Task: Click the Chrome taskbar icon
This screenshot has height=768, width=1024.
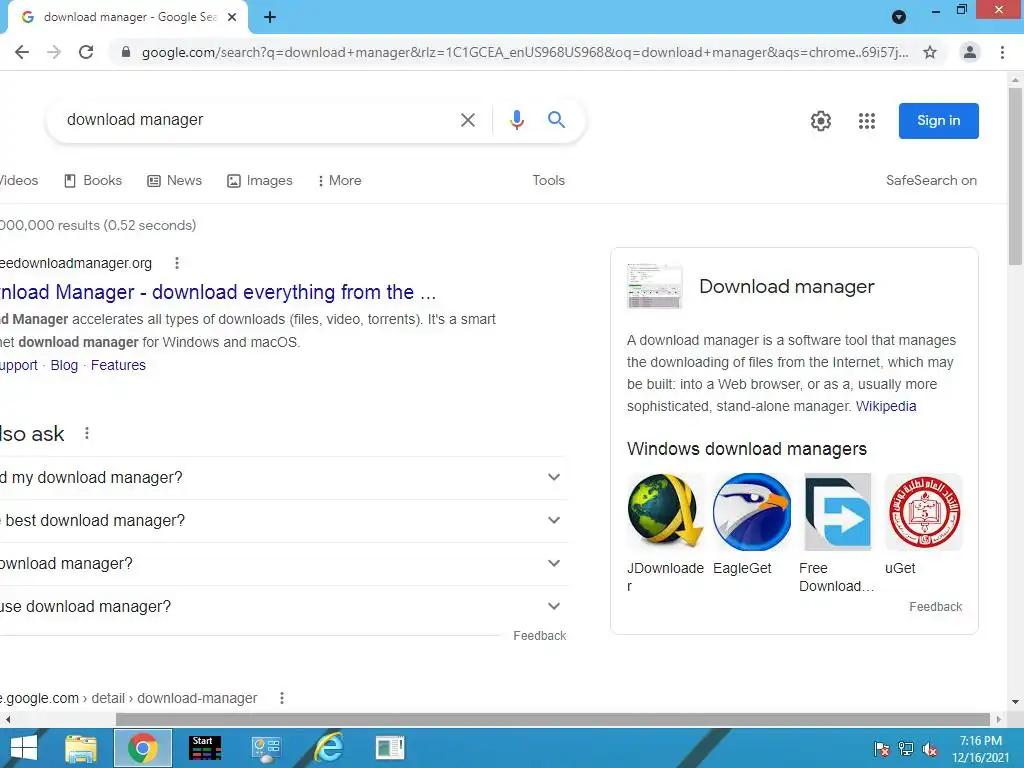Action: (142, 748)
